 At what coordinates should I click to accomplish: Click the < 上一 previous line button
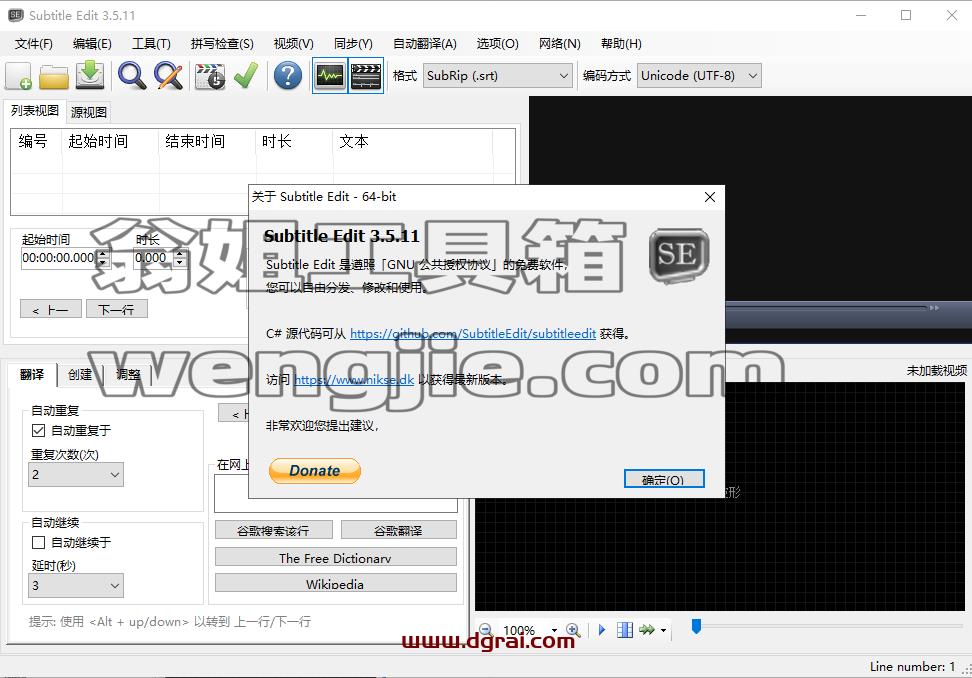coord(51,309)
